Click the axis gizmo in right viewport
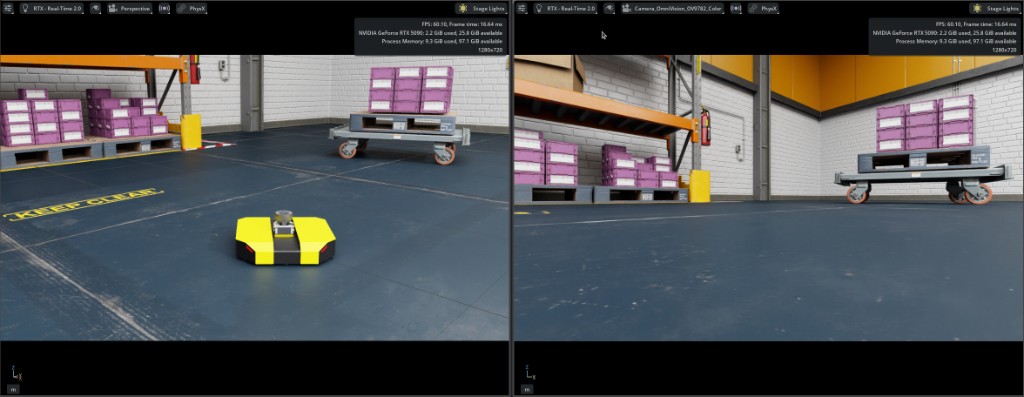The image size is (1024, 397). click(530, 372)
